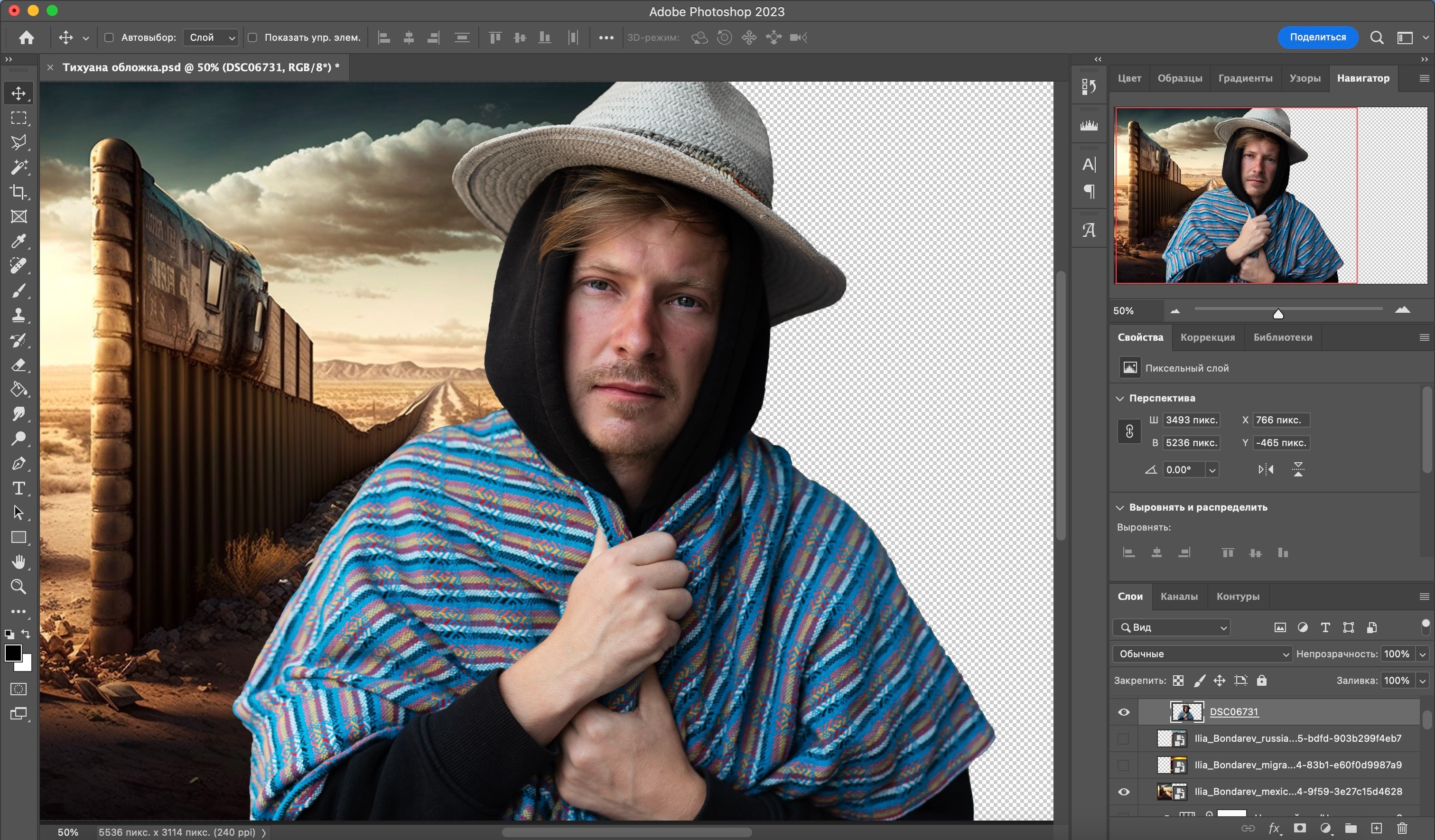
Task: Open the Histogram panel icon
Action: point(1089,125)
